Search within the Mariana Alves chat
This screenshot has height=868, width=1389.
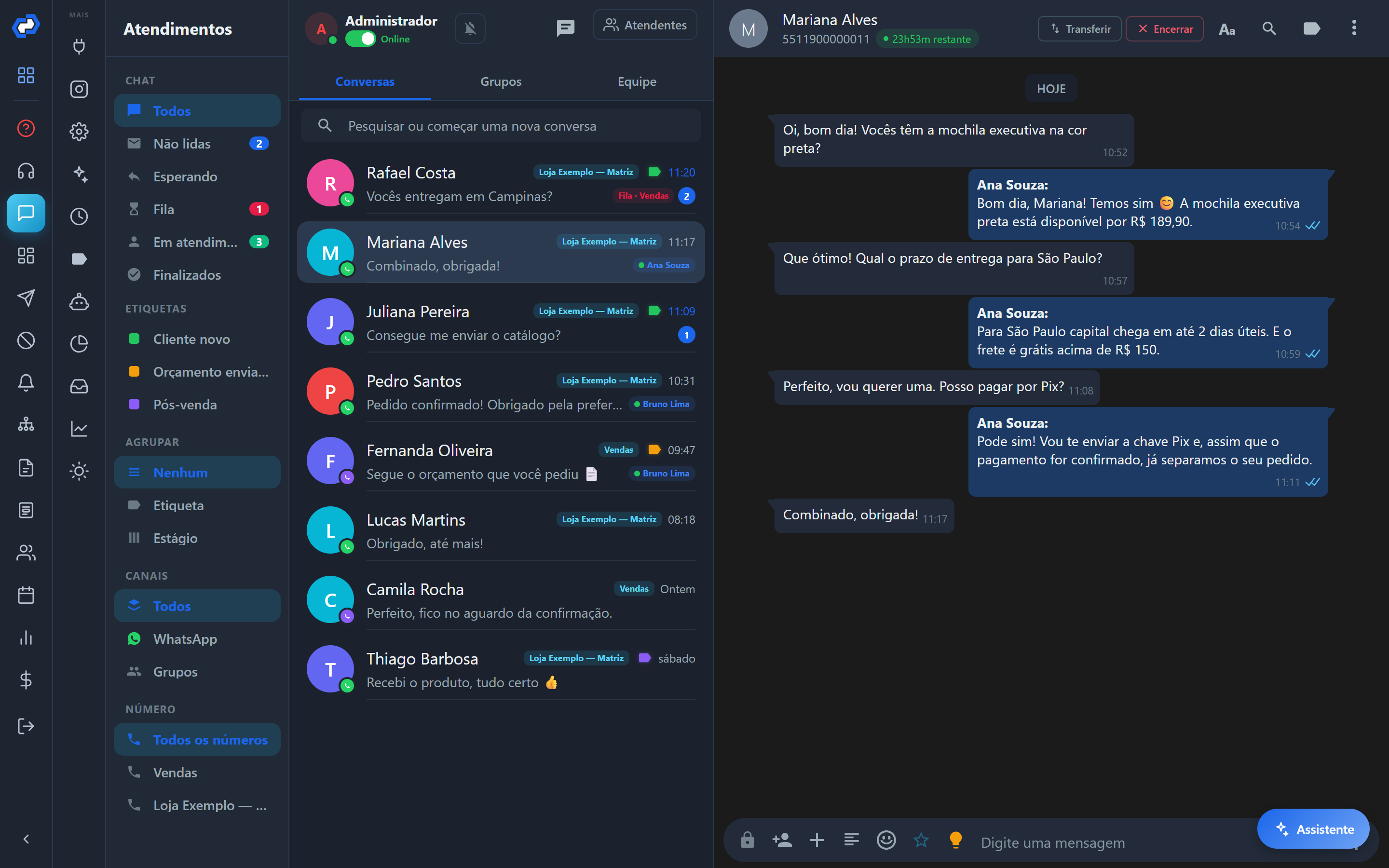1269,28
